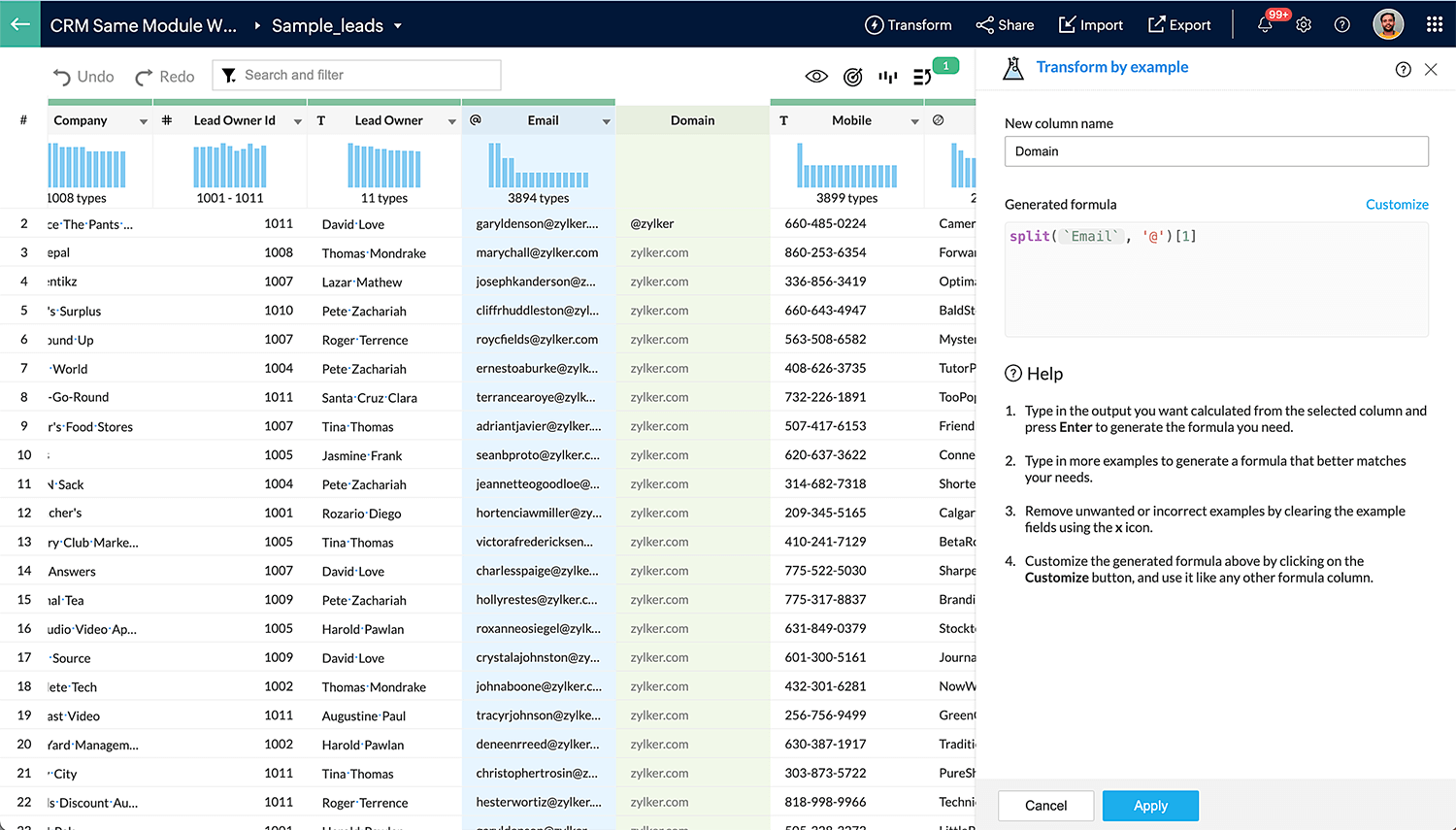This screenshot has width=1456, height=830.
Task: Click the Customize formula link
Action: [x=1396, y=205]
